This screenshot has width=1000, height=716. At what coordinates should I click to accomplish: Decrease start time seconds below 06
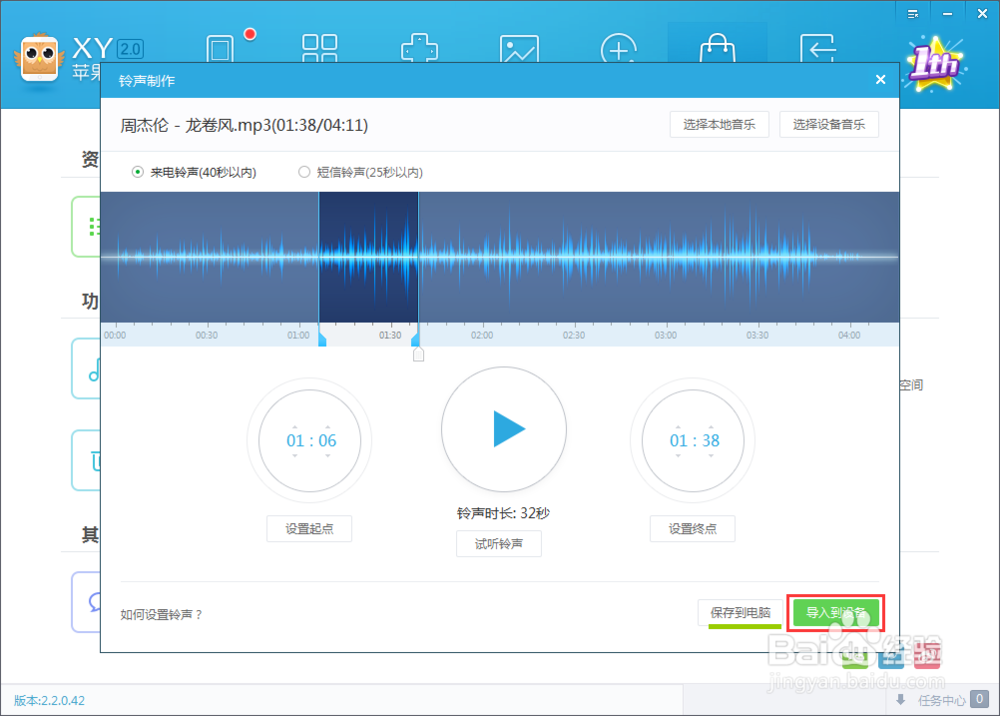point(328,456)
